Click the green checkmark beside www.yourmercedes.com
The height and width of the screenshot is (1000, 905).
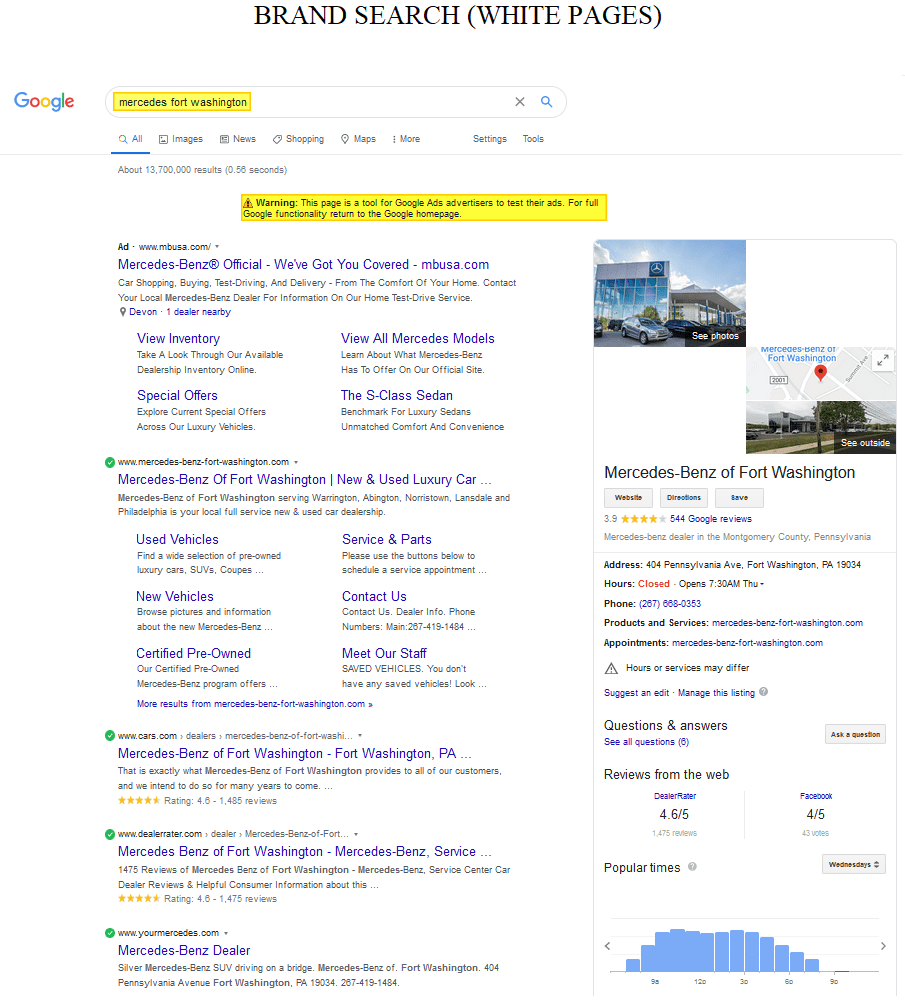tap(110, 934)
